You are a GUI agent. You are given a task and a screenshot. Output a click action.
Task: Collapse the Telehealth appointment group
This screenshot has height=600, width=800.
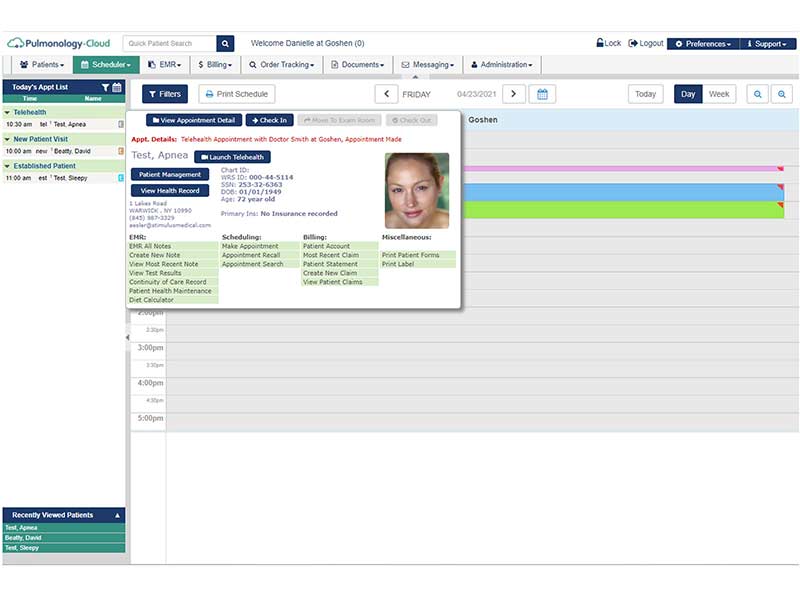coord(7,112)
